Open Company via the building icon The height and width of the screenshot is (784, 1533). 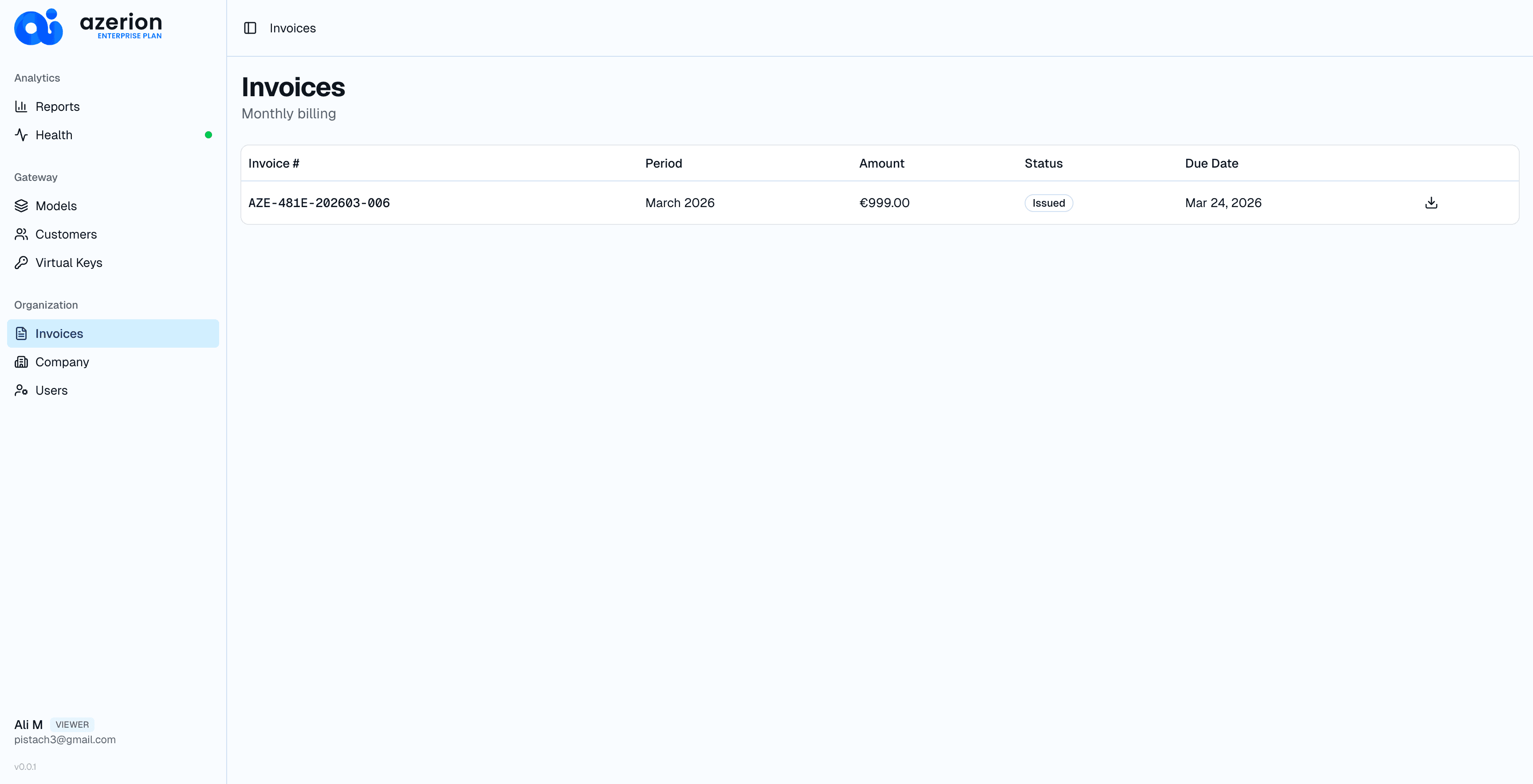click(x=21, y=362)
